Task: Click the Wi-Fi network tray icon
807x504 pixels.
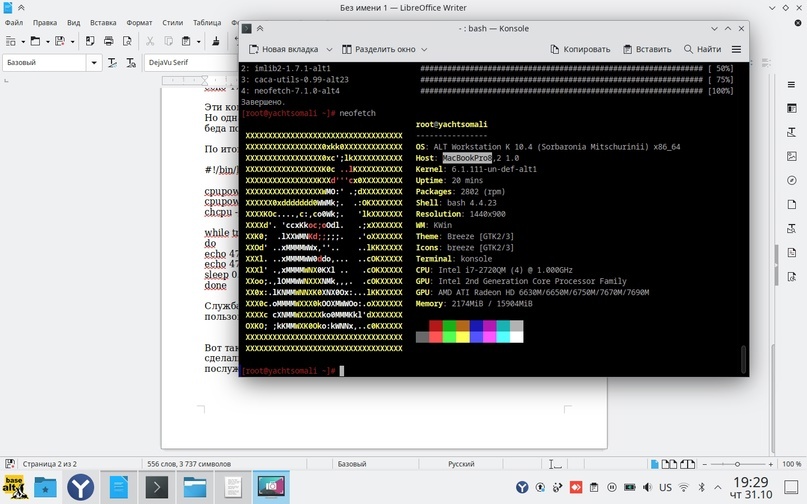Action: (x=683, y=487)
